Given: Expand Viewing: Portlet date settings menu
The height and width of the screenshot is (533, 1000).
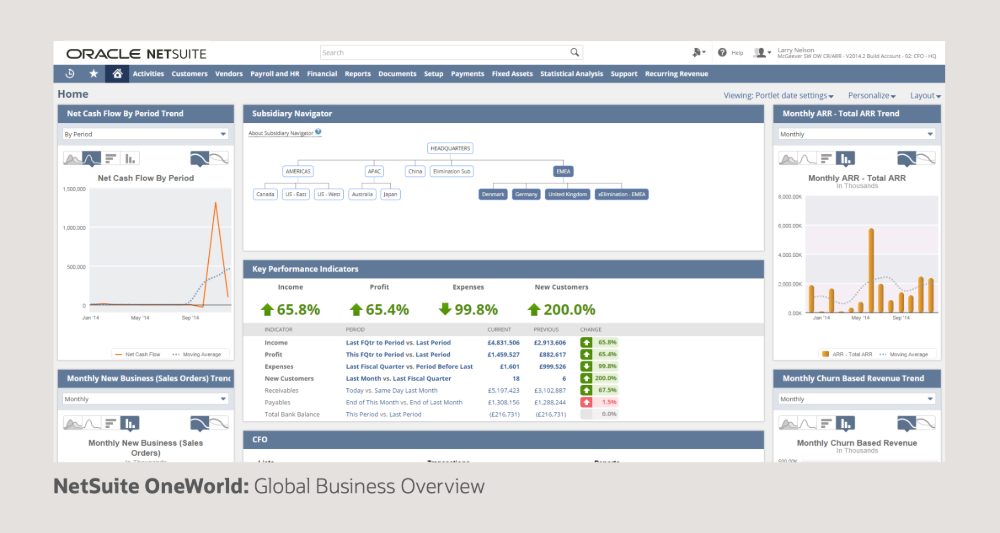Looking at the screenshot, I should point(778,96).
